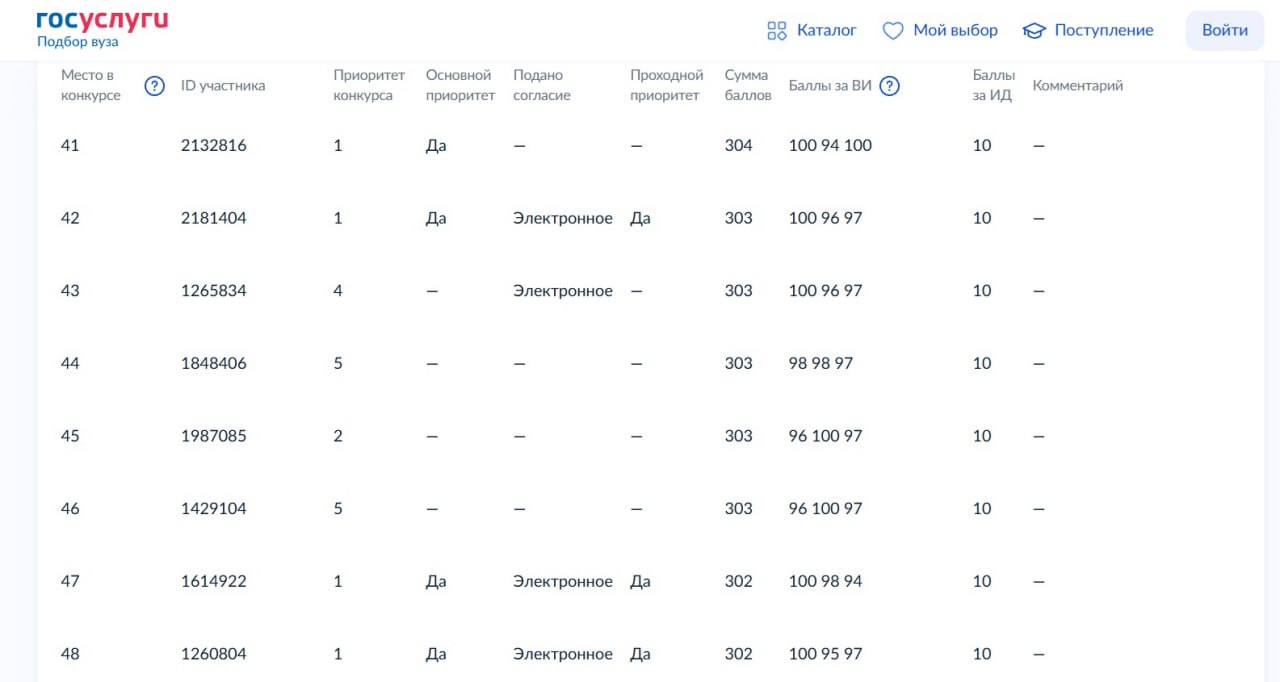Click the Подбор вуза link under logo
Viewport: 1280px width, 682px height.
point(78,42)
